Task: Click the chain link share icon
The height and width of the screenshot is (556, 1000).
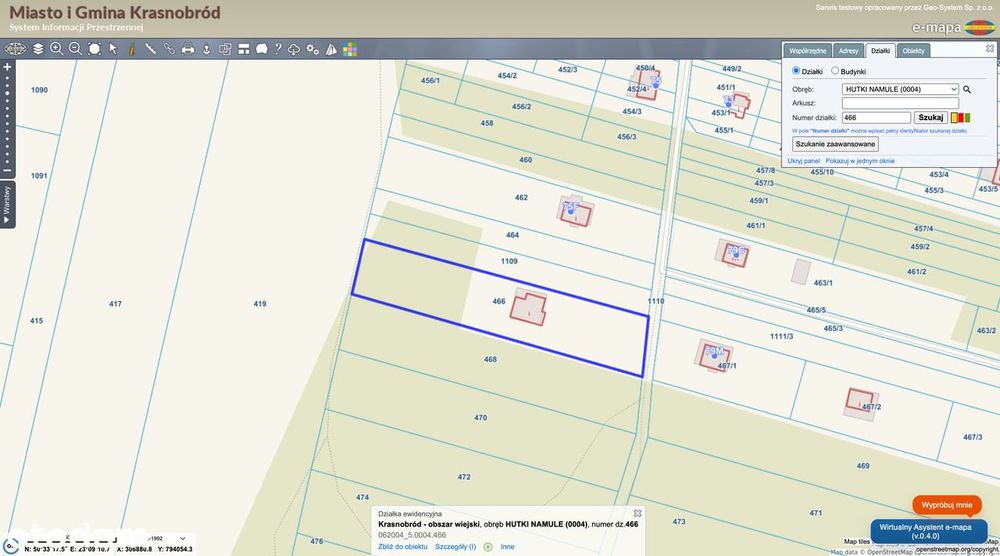Action: 169,49
